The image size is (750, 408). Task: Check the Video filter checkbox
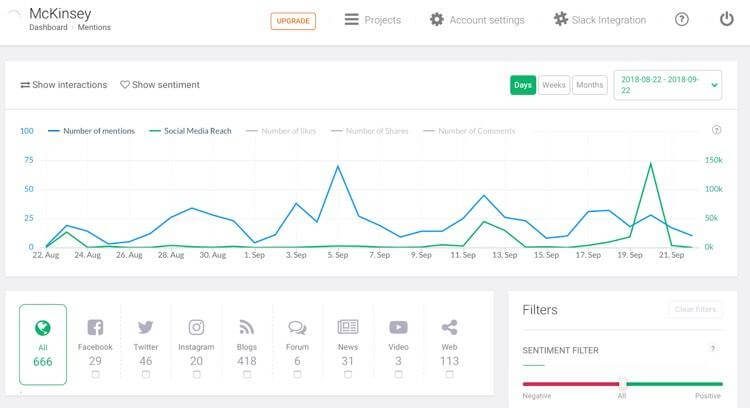[x=398, y=375]
